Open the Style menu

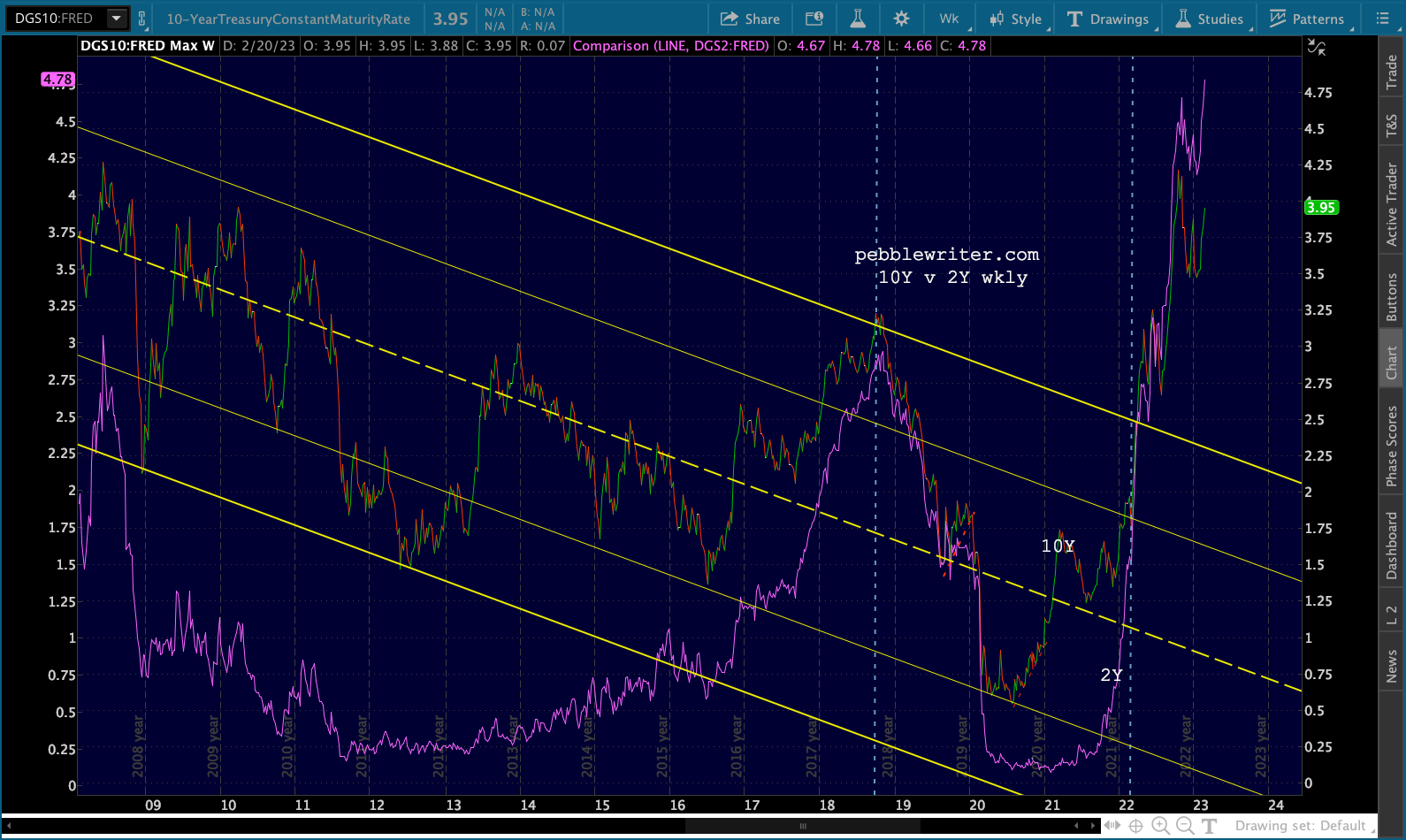[1018, 19]
